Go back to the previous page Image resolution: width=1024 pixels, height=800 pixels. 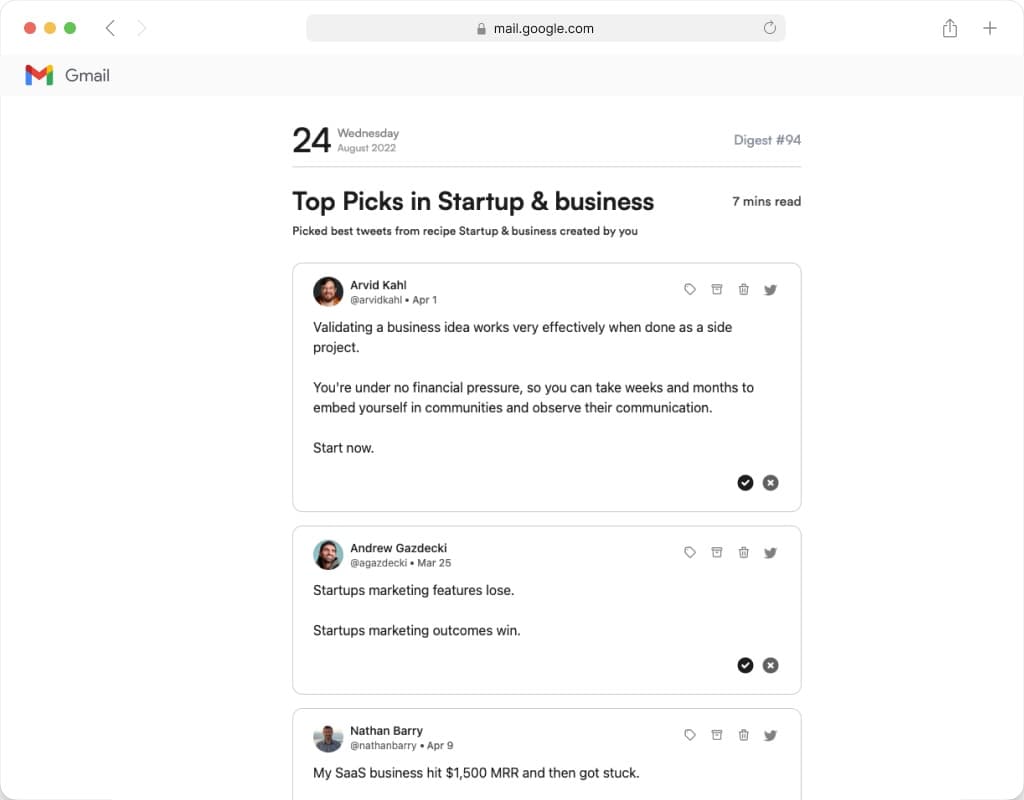coord(110,28)
